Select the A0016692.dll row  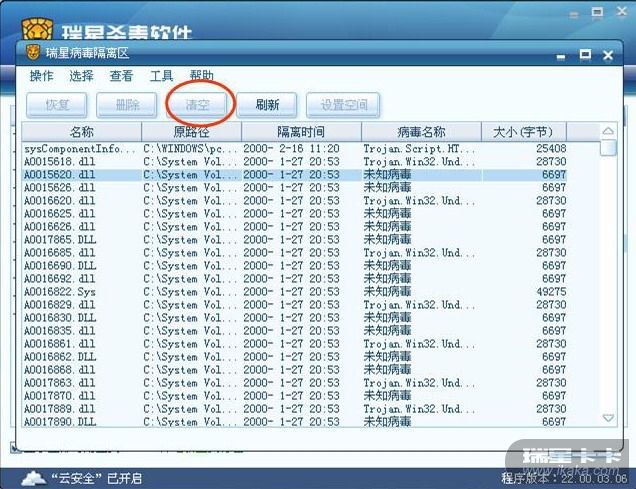pyautogui.click(x=294, y=278)
